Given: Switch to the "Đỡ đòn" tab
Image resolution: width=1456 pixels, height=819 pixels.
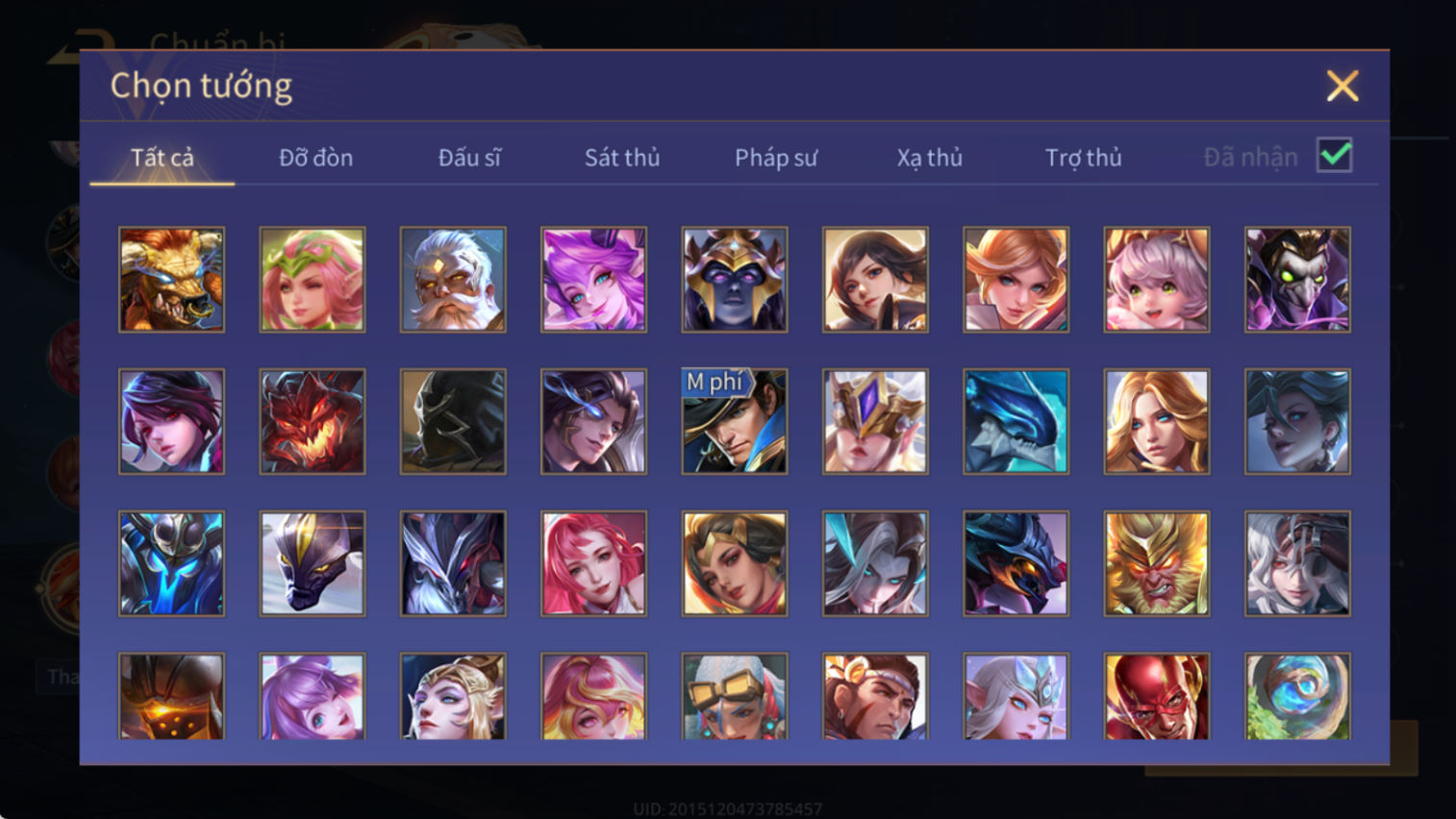Looking at the screenshot, I should point(315,158).
